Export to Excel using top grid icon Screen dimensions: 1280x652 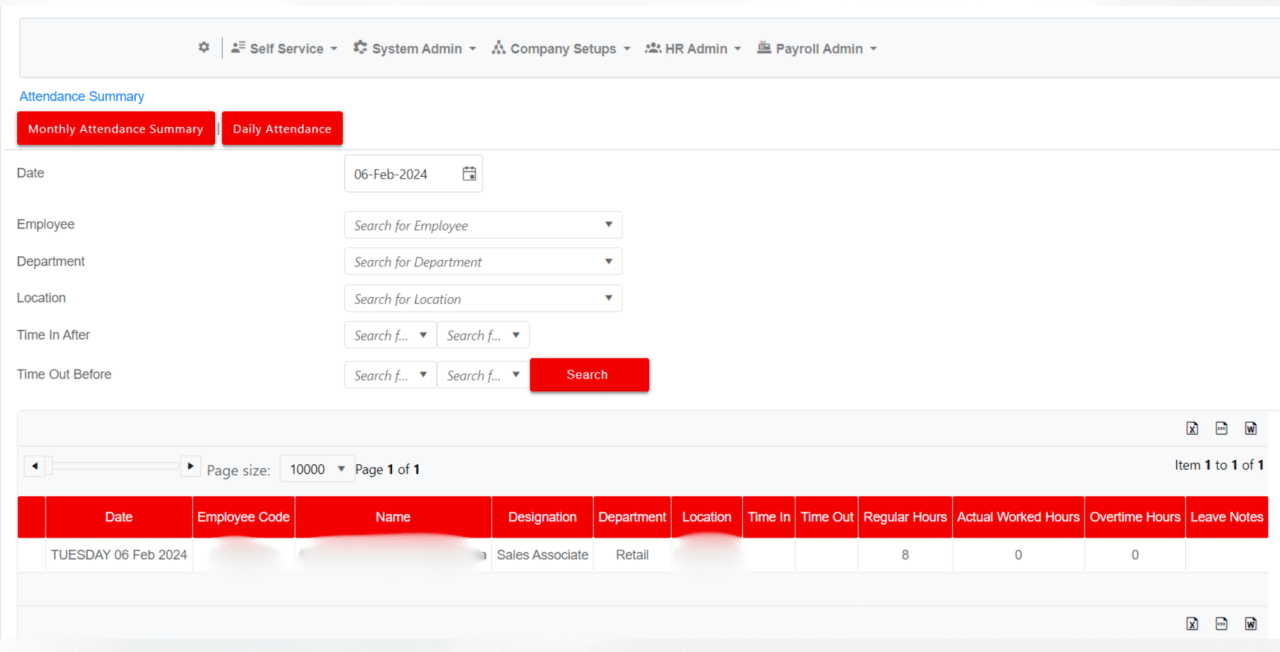click(1192, 428)
